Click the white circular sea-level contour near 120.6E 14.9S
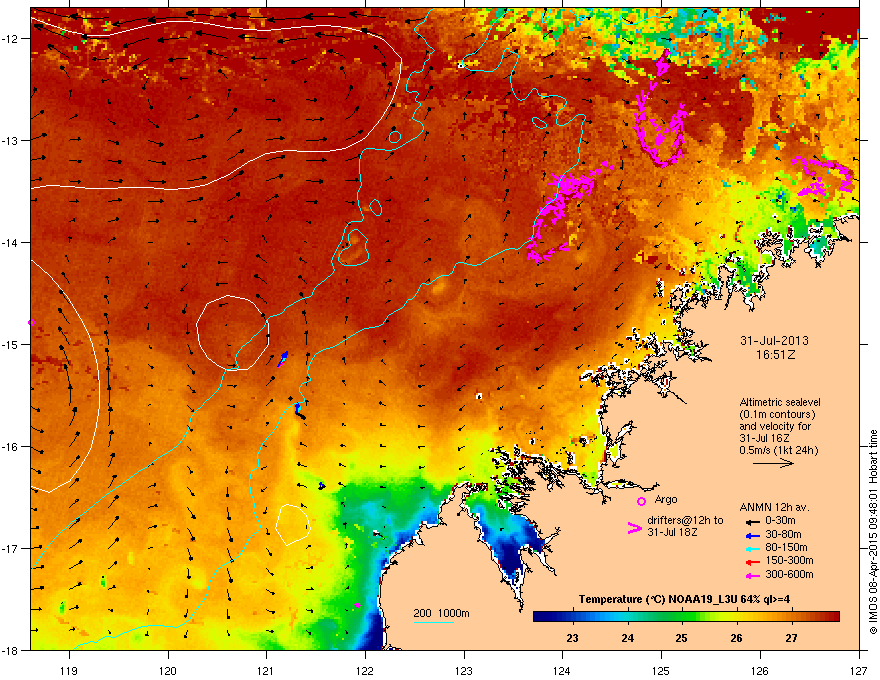Screen dimensions: 880x680 232,333
